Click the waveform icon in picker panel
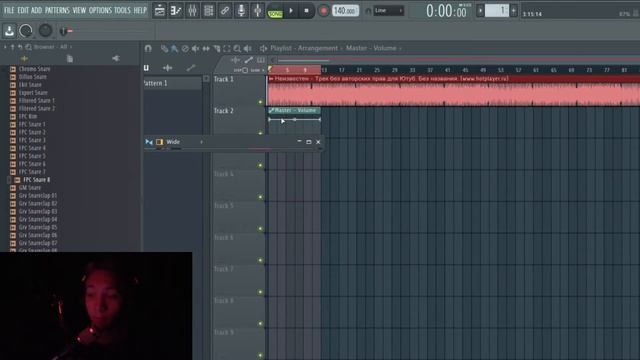640x360 pixels. point(167,68)
